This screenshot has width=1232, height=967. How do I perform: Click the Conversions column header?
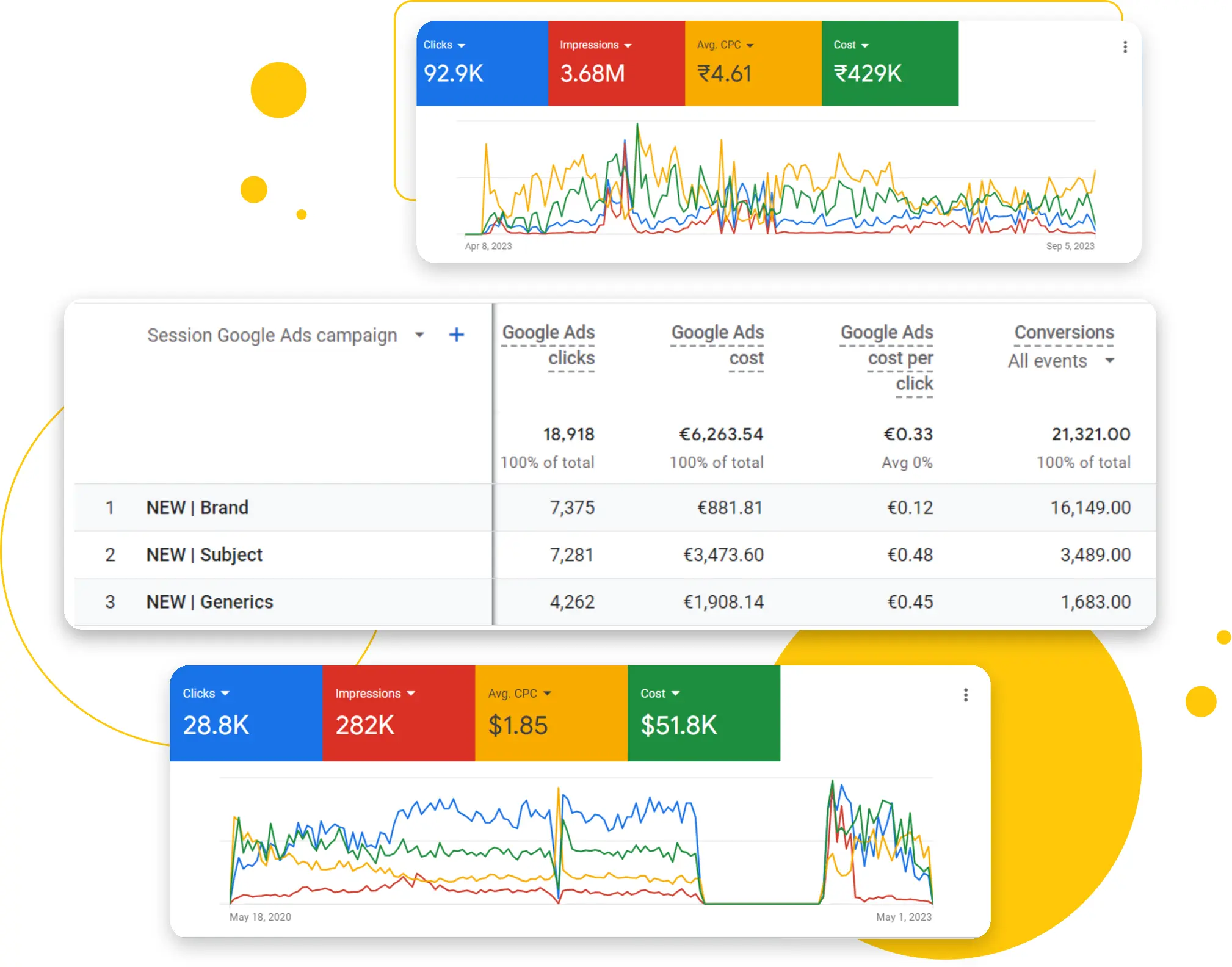point(1064,332)
